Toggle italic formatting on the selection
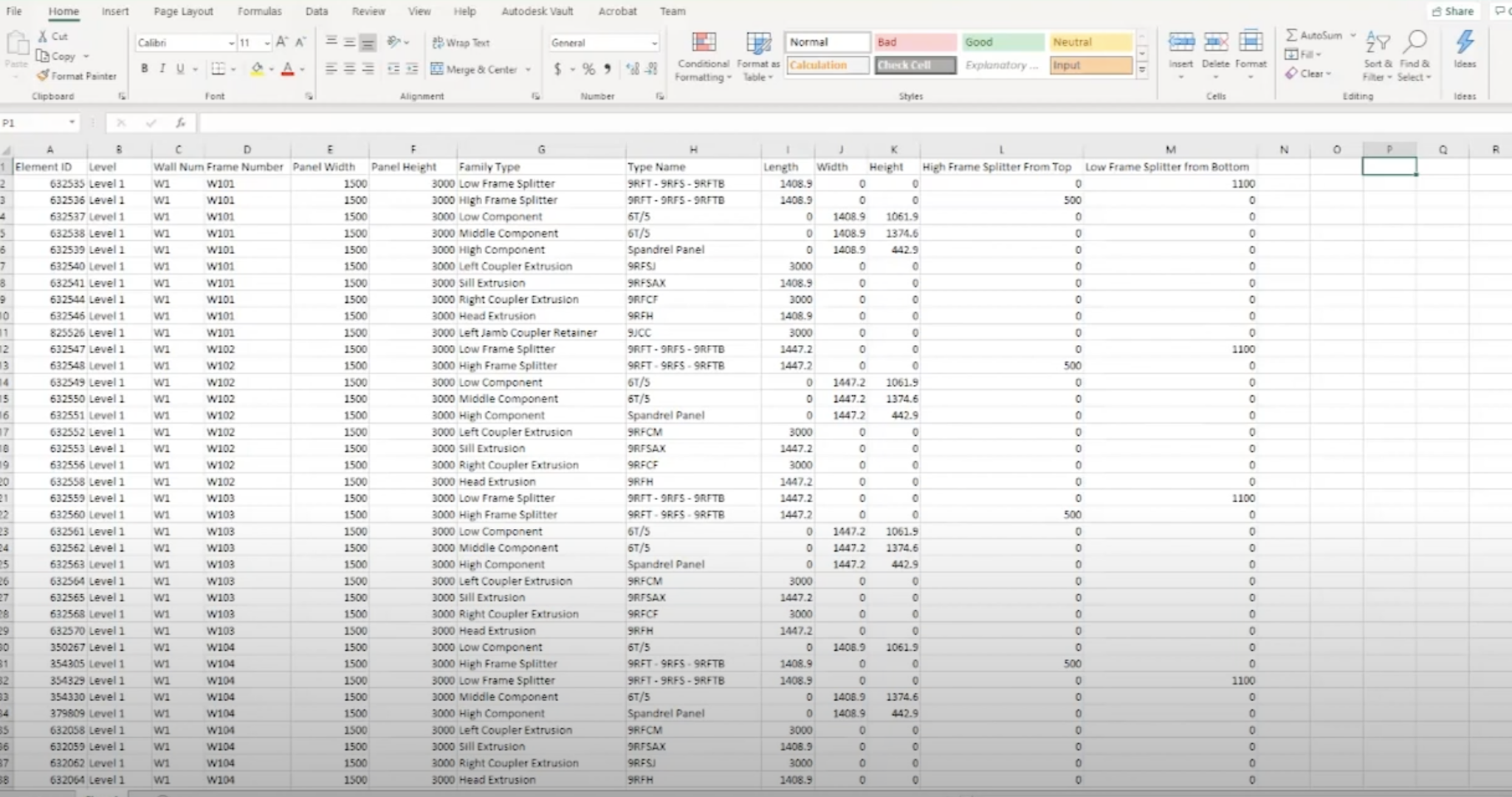 [x=162, y=68]
